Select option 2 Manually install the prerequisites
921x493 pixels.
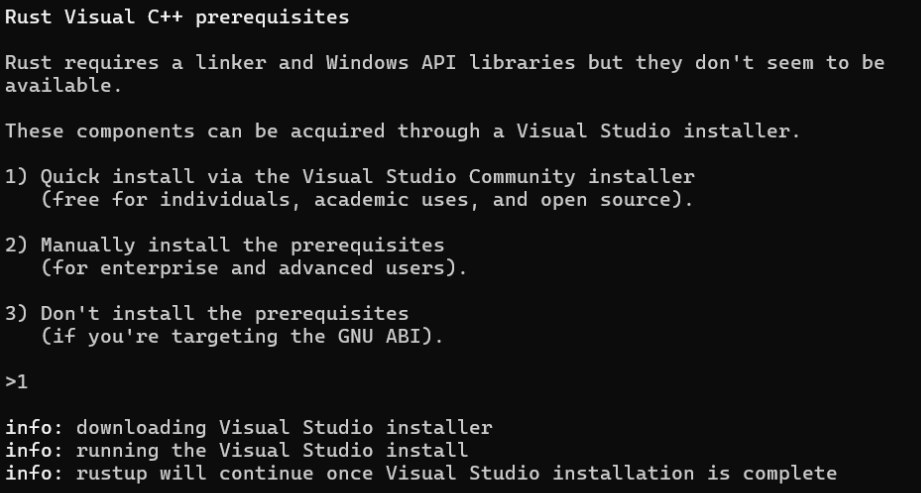(224, 245)
